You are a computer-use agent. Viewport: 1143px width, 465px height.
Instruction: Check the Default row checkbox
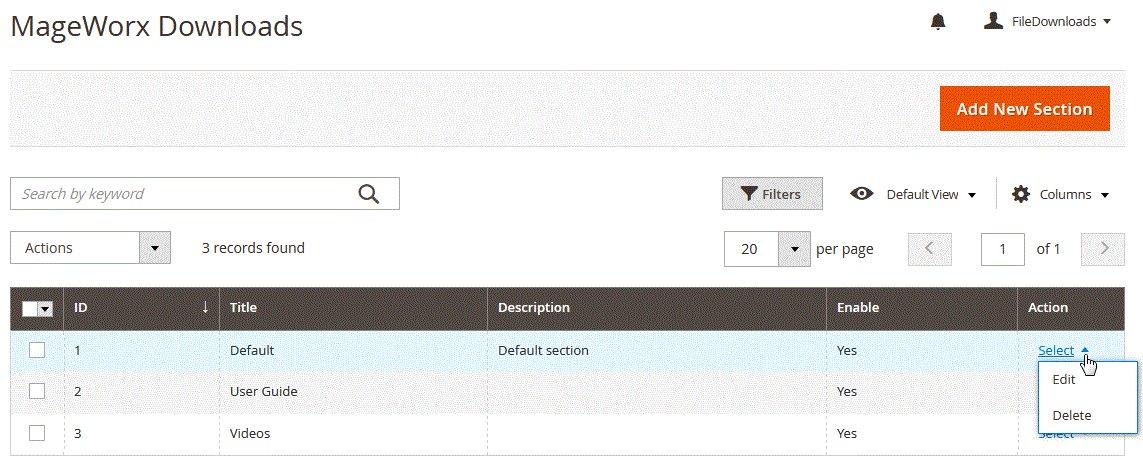click(37, 350)
